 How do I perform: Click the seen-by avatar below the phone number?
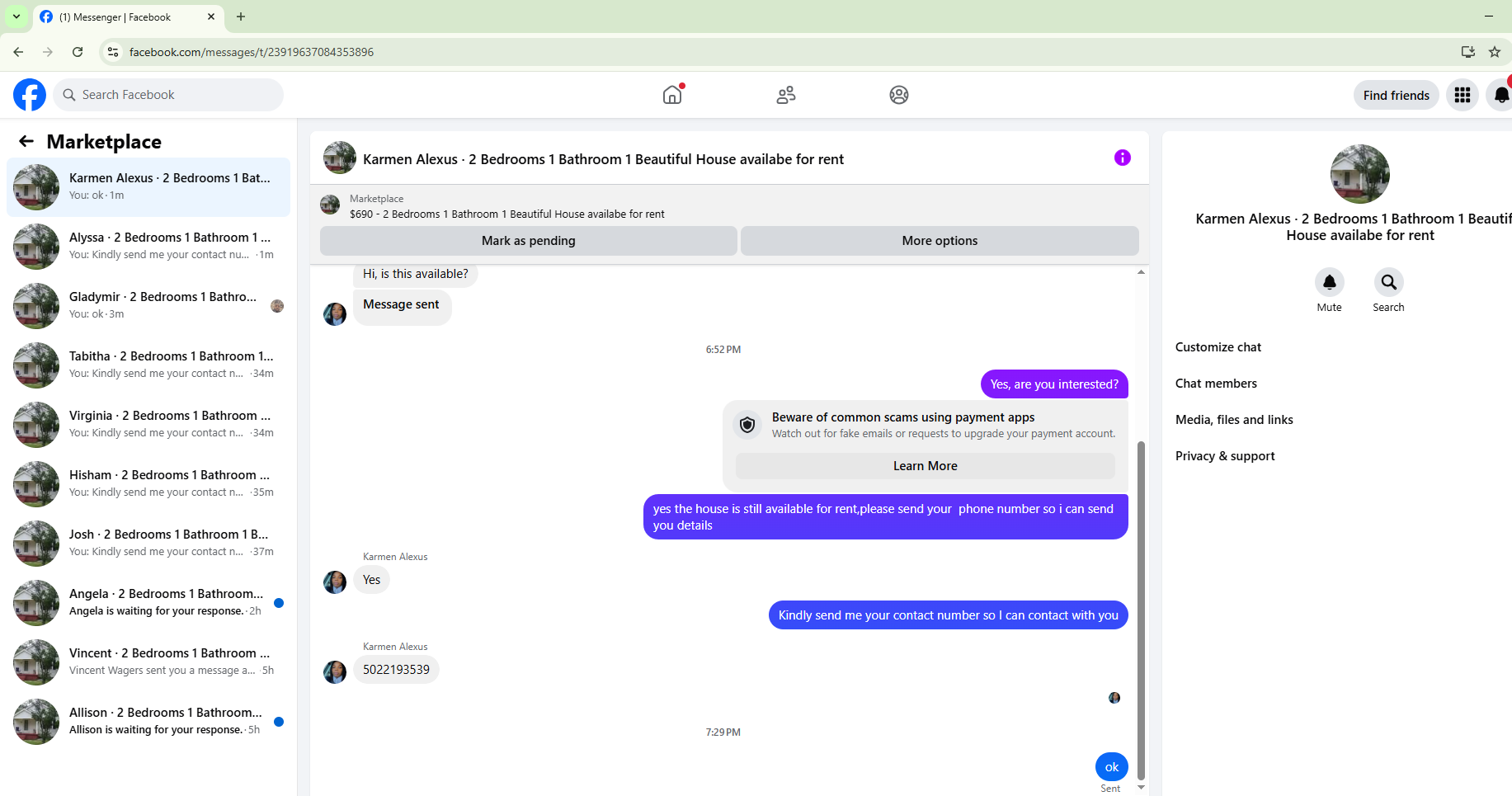tap(1114, 698)
